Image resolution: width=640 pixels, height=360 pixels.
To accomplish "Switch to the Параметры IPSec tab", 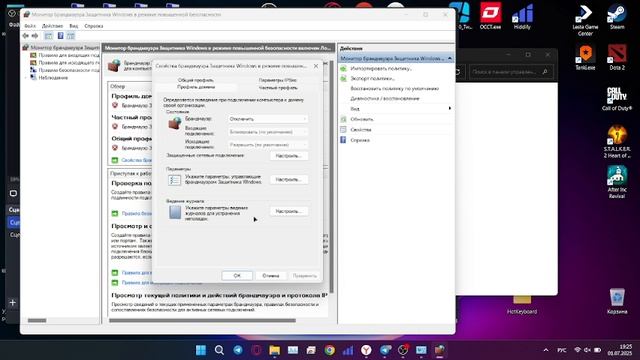I will pos(278,80).
